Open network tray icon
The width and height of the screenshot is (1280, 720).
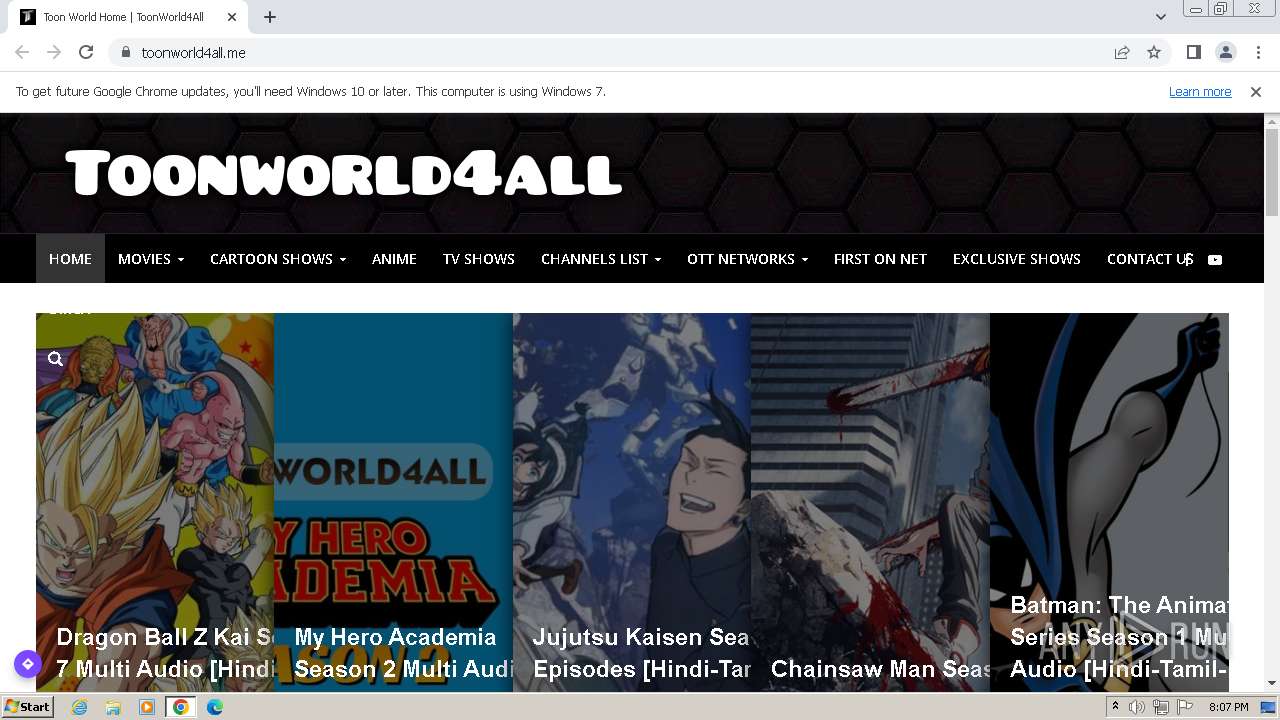point(1161,707)
